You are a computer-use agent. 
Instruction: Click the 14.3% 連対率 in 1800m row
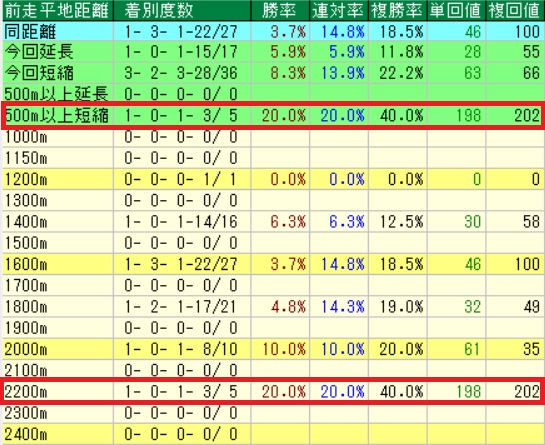coord(342,307)
